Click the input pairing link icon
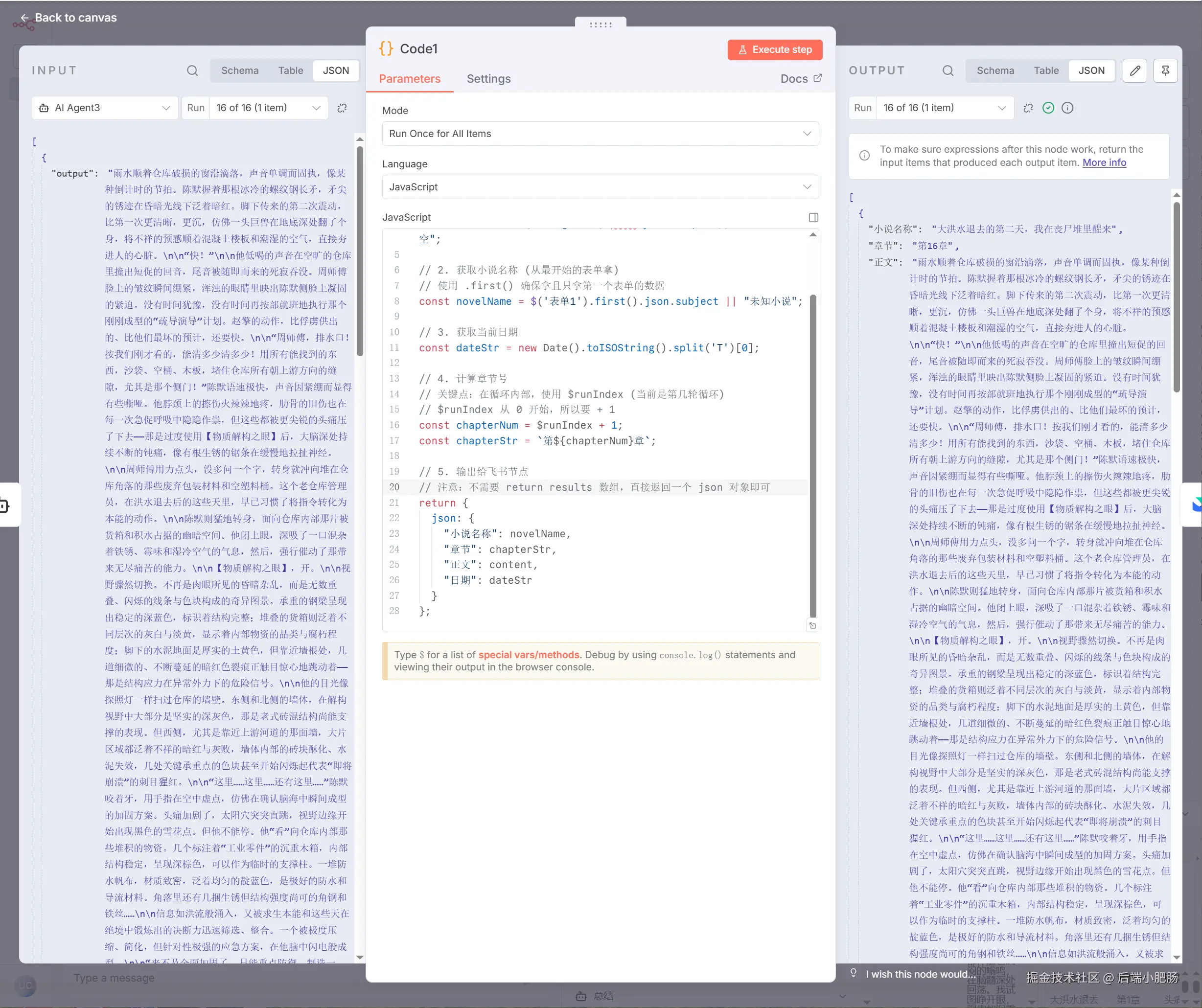The height and width of the screenshot is (1008, 1202). pyautogui.click(x=342, y=108)
